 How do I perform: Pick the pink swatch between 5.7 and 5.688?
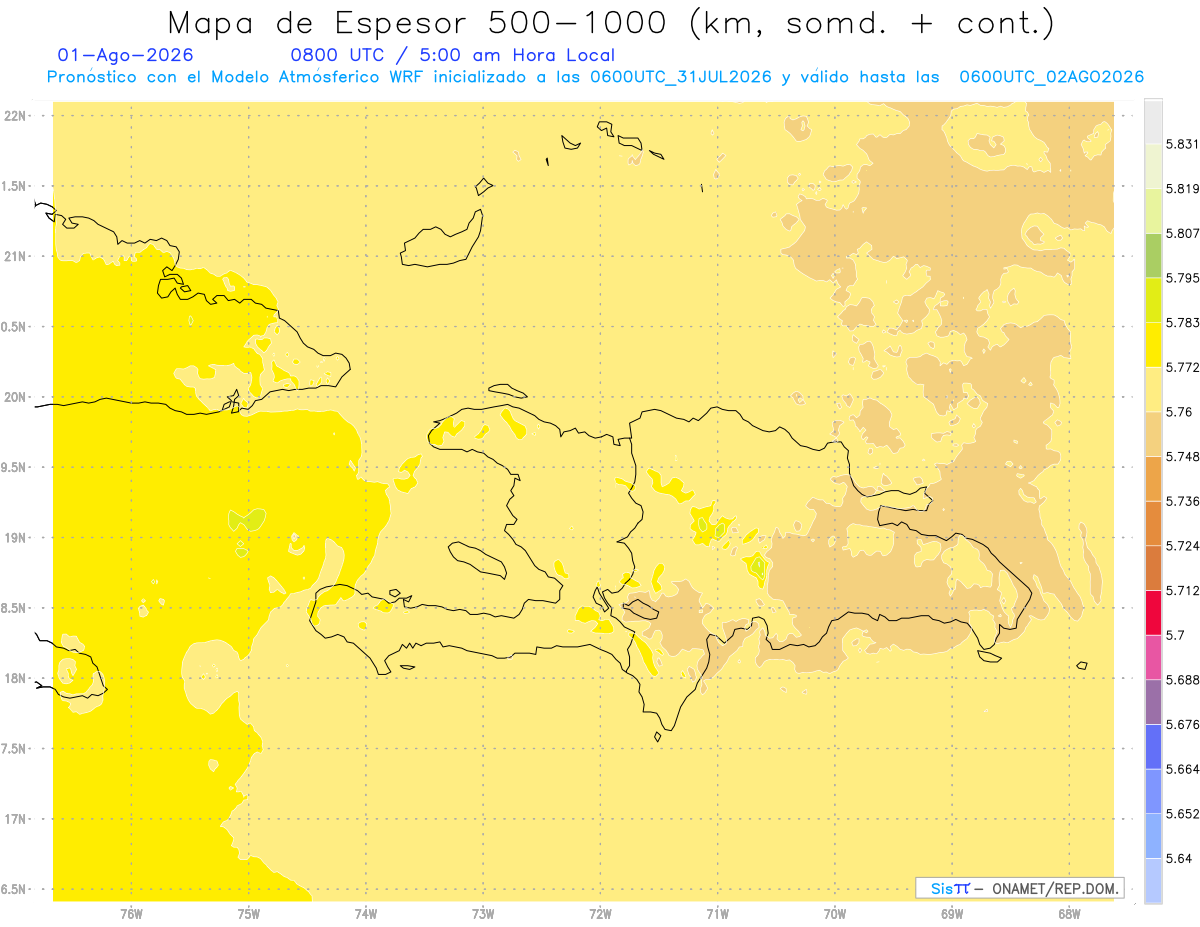1153,657
